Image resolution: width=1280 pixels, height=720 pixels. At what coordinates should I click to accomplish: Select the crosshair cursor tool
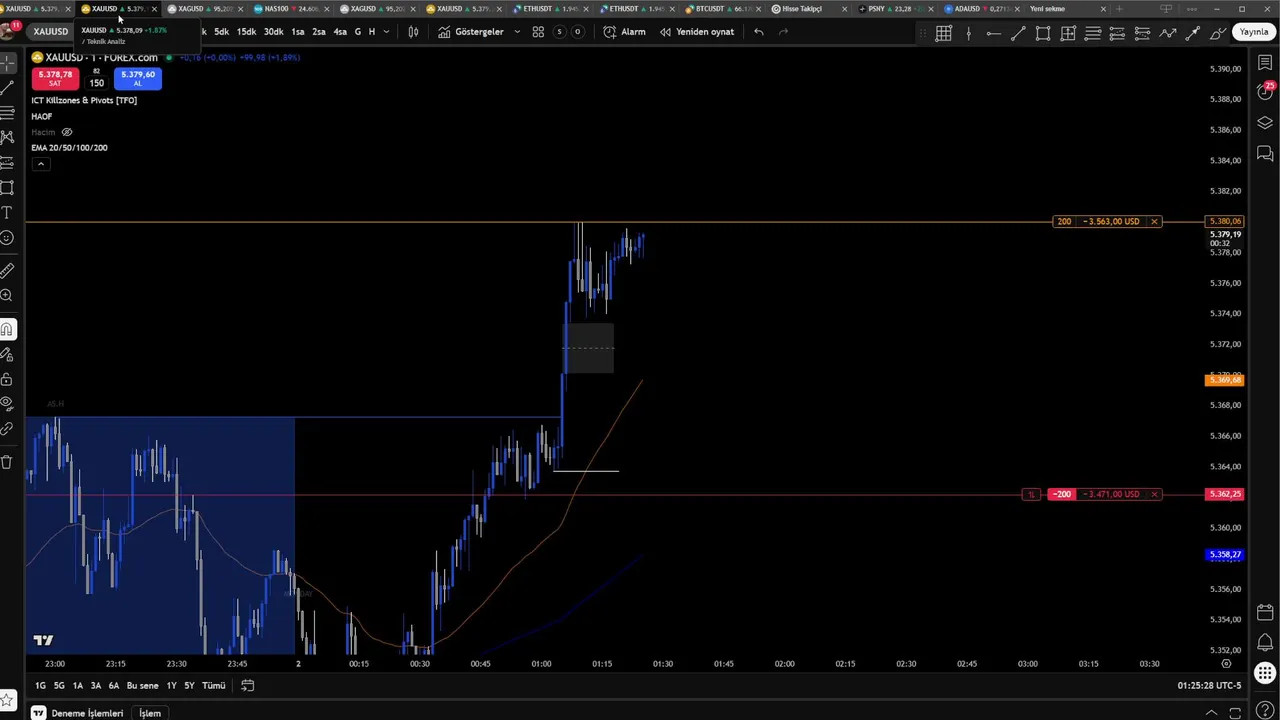(x=7, y=63)
